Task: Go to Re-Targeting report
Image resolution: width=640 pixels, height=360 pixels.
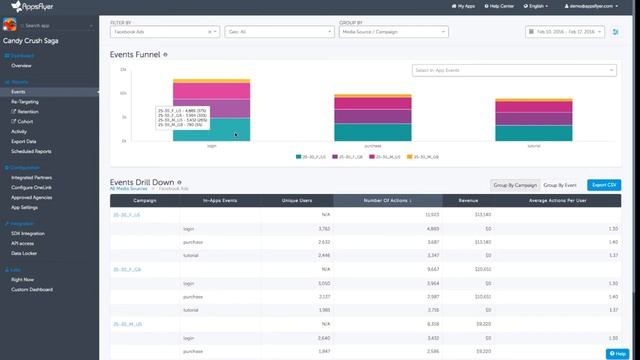Action: (25, 102)
